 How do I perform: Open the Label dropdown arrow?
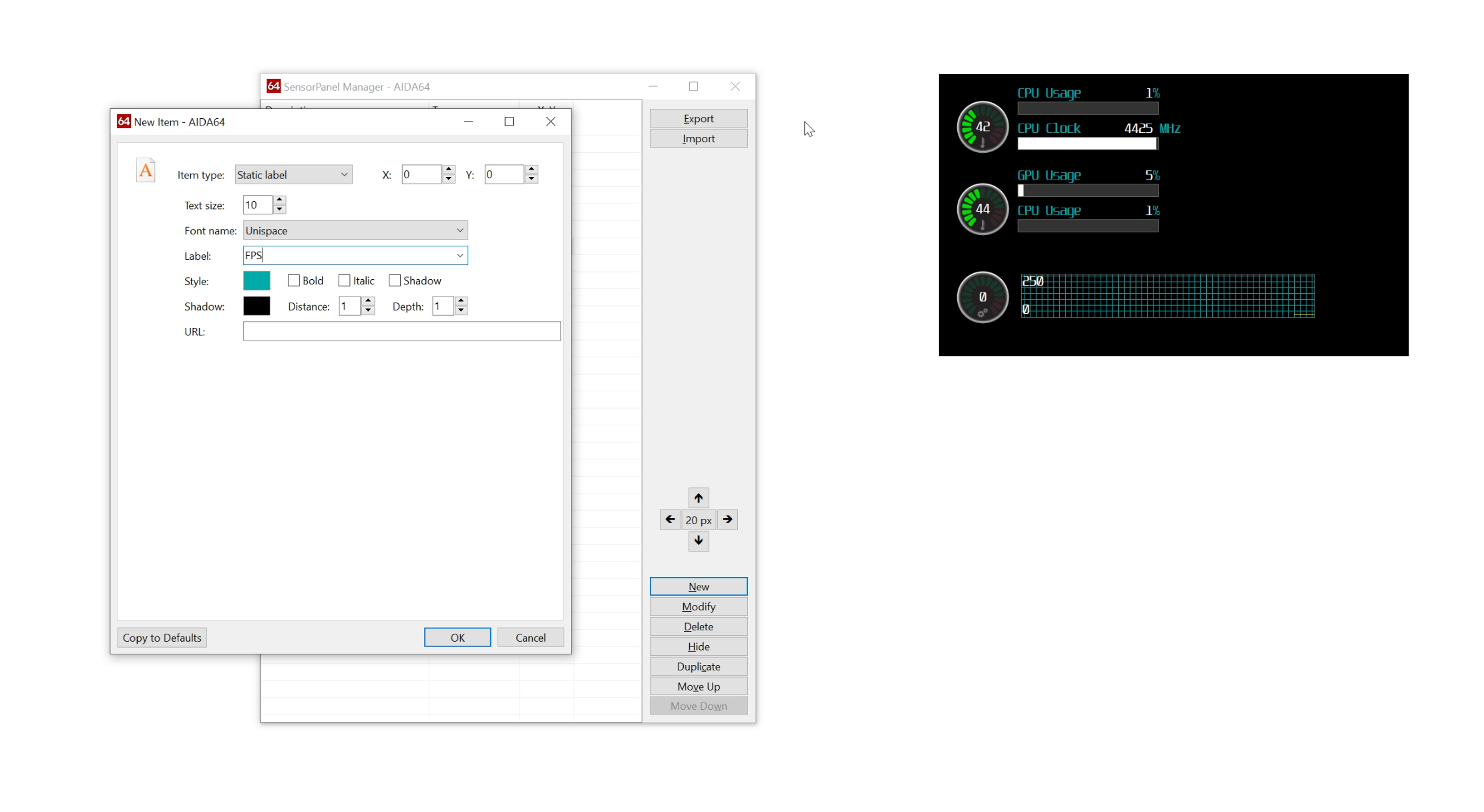coord(459,256)
